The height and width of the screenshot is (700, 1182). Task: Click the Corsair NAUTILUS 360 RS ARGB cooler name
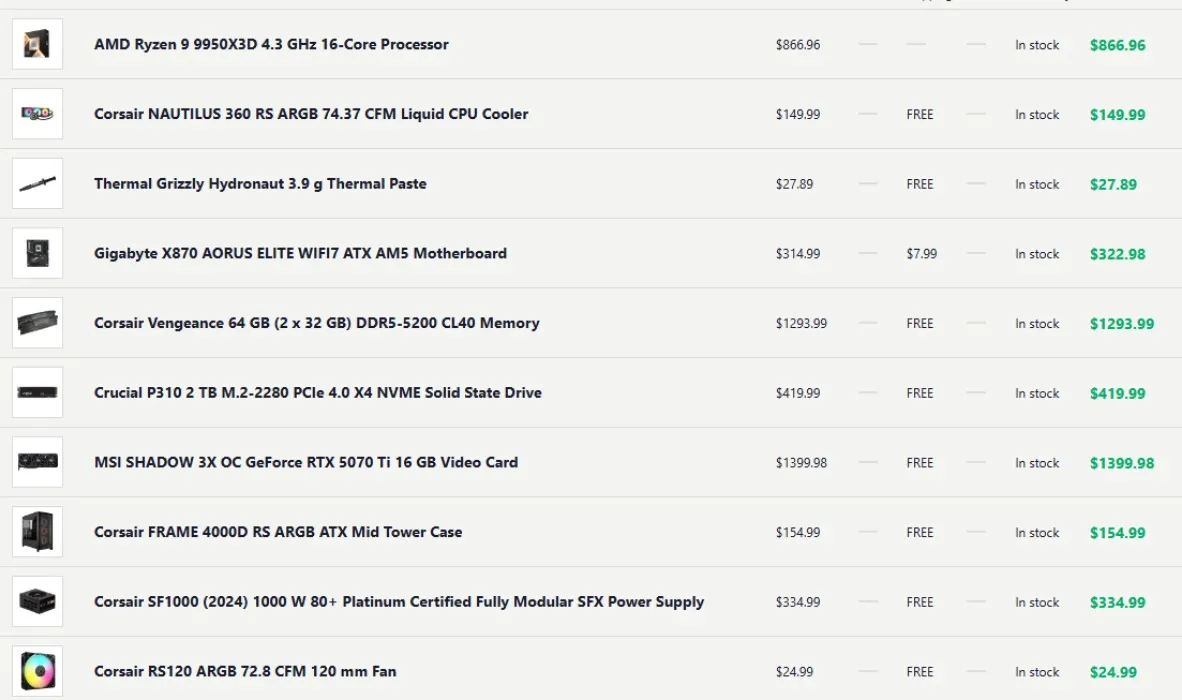[311, 114]
